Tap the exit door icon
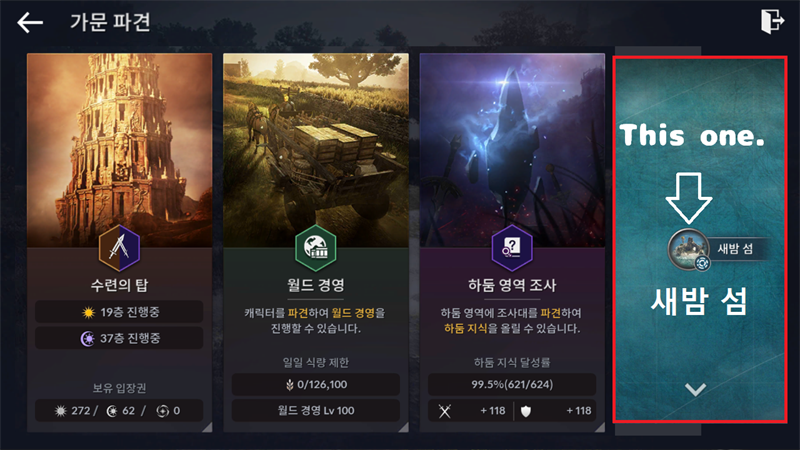800x450 pixels. click(772, 21)
